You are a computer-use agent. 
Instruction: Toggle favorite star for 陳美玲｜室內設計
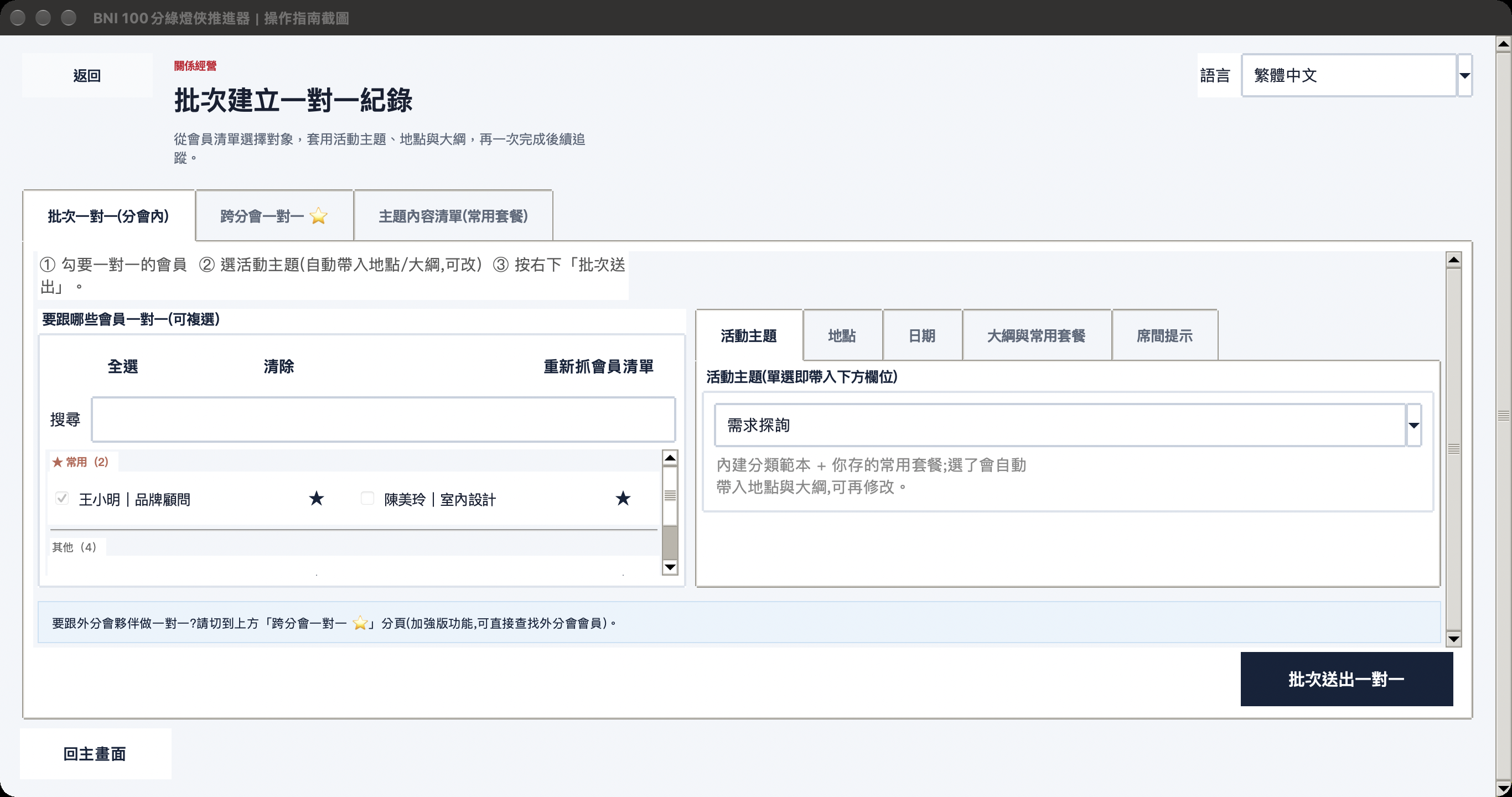623,499
